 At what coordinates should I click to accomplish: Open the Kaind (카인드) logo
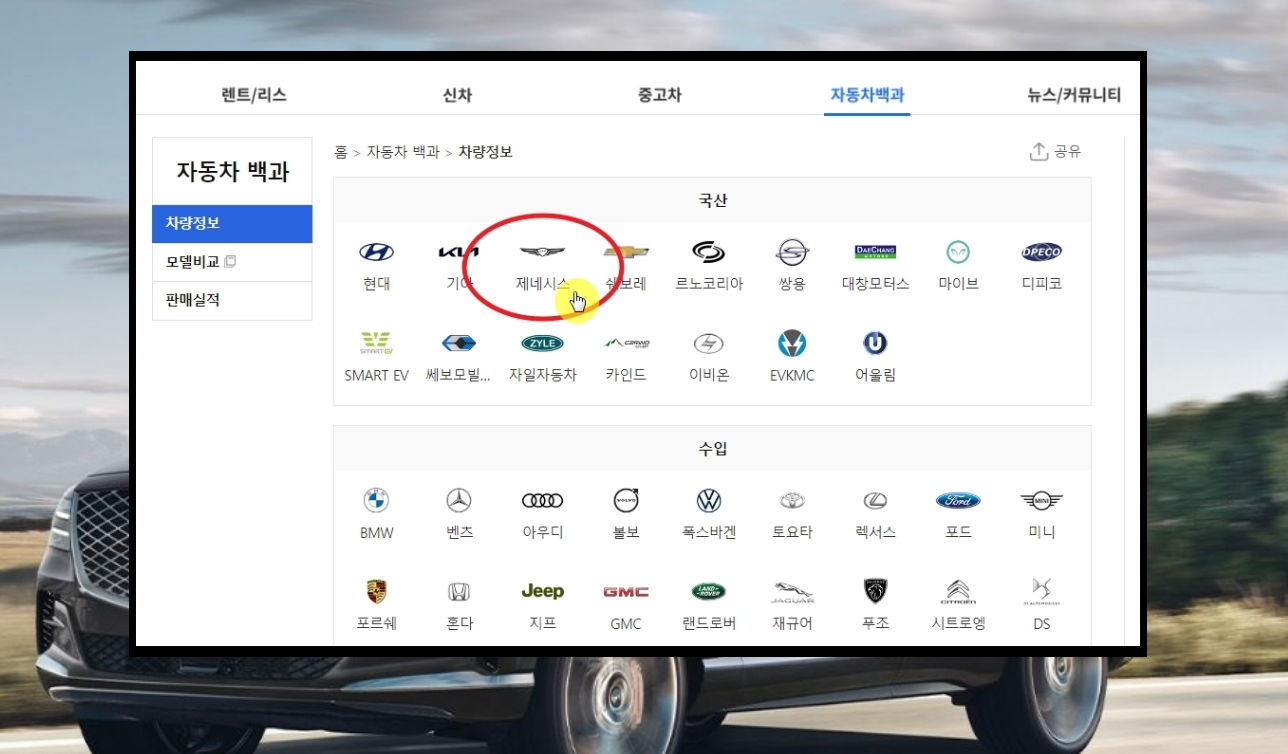click(626, 343)
